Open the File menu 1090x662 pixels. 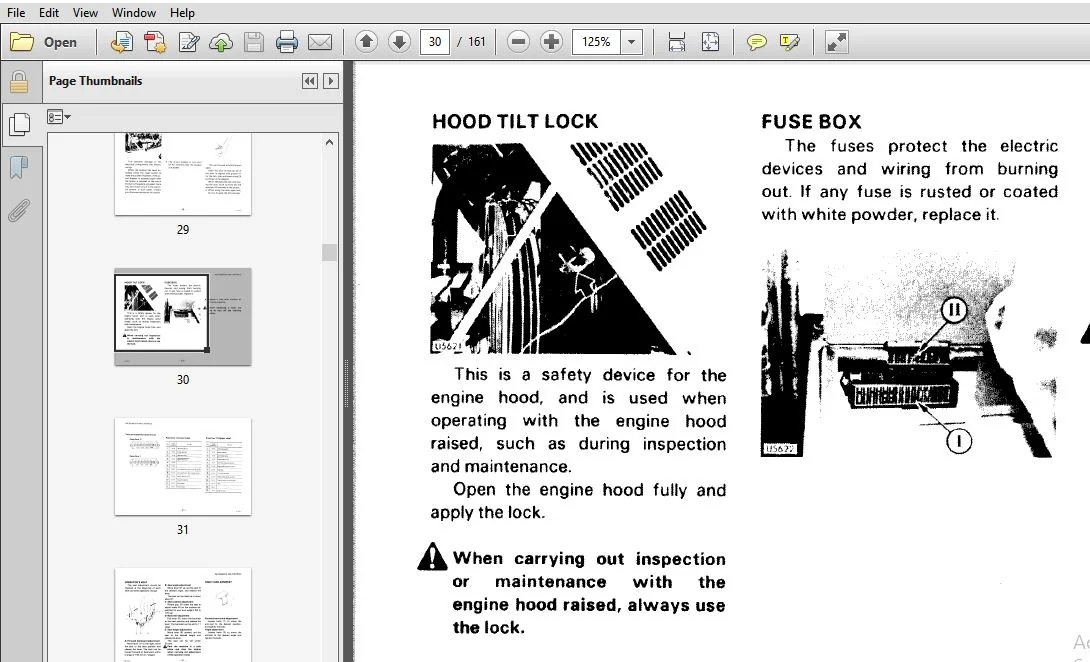pos(15,13)
